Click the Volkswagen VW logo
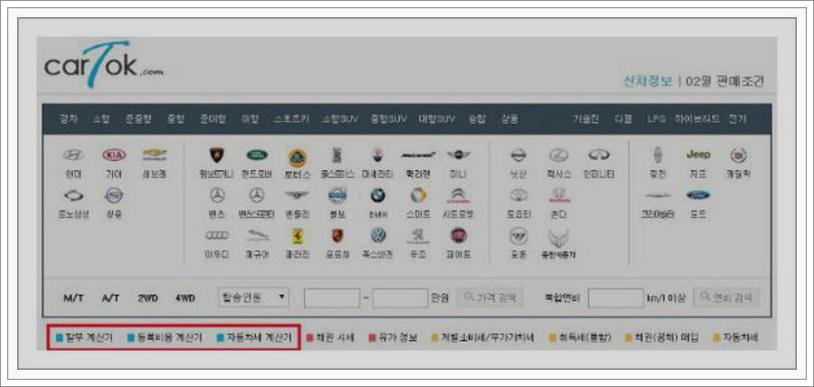Image resolution: width=814 pixels, height=387 pixels. [378, 236]
